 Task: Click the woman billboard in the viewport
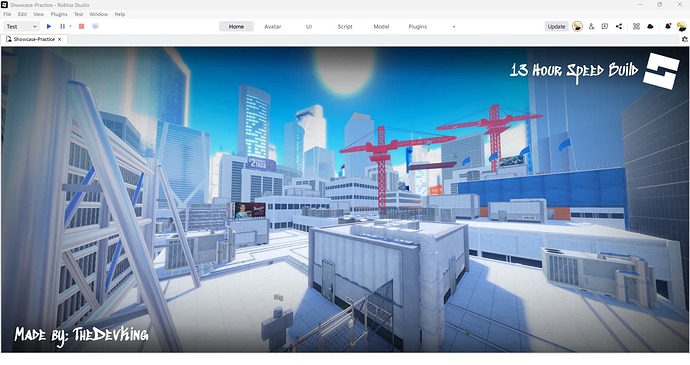click(x=250, y=210)
